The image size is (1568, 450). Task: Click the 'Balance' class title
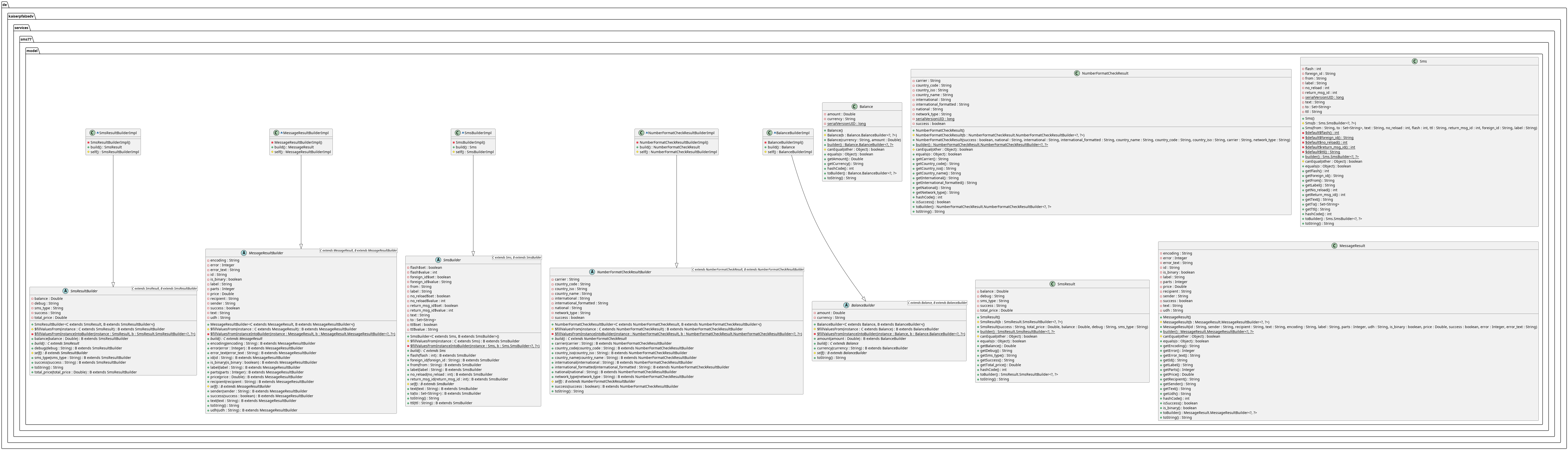(x=866, y=107)
